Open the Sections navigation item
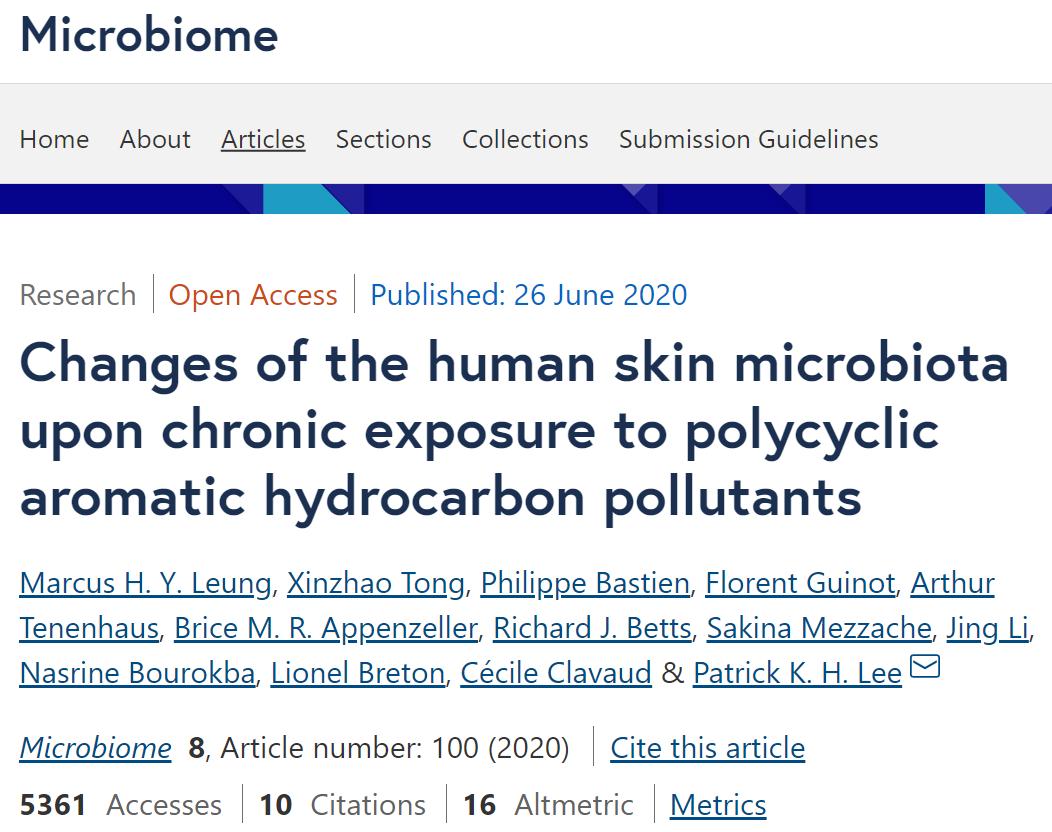1052x832 pixels. point(383,140)
